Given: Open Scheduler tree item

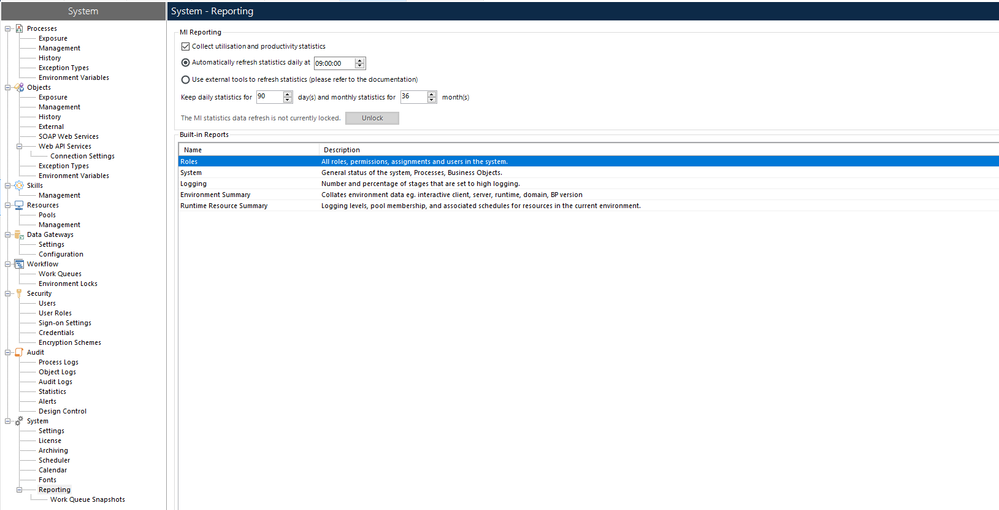Looking at the screenshot, I should [55, 460].
